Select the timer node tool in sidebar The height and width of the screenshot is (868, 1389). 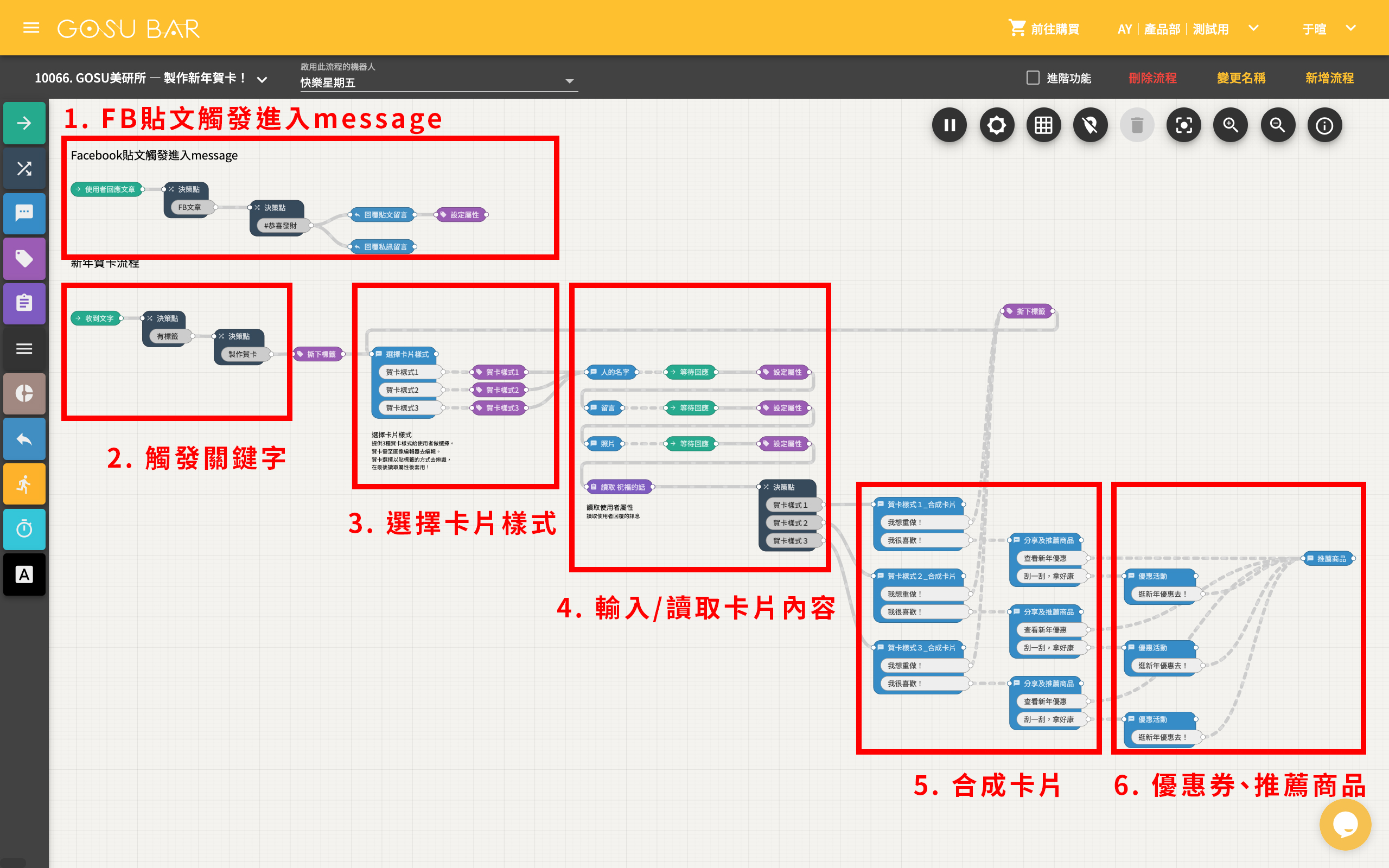click(x=24, y=529)
